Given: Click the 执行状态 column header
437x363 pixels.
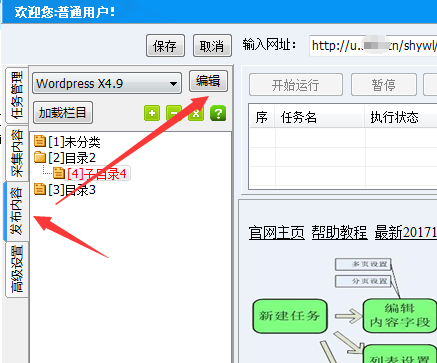Looking at the screenshot, I should (x=401, y=117).
